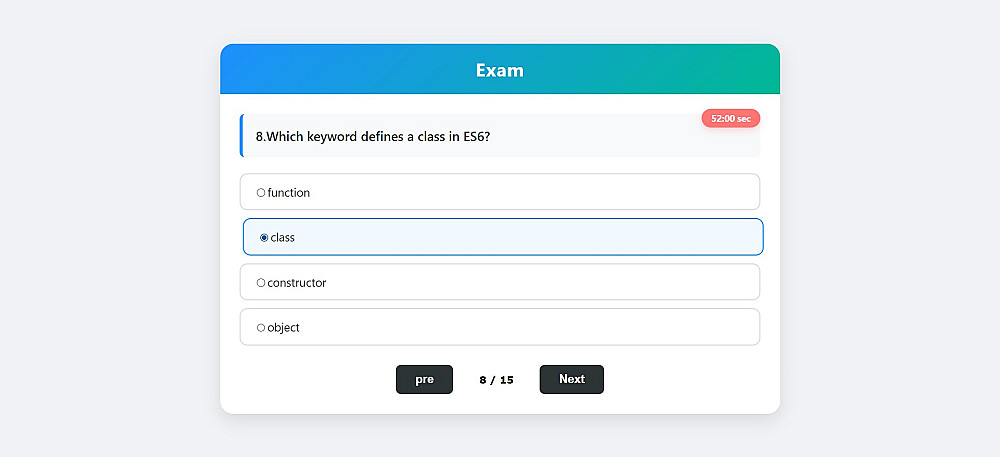Image resolution: width=1000 pixels, height=457 pixels.
Task: Pick the "object" radio button
Action: click(261, 328)
